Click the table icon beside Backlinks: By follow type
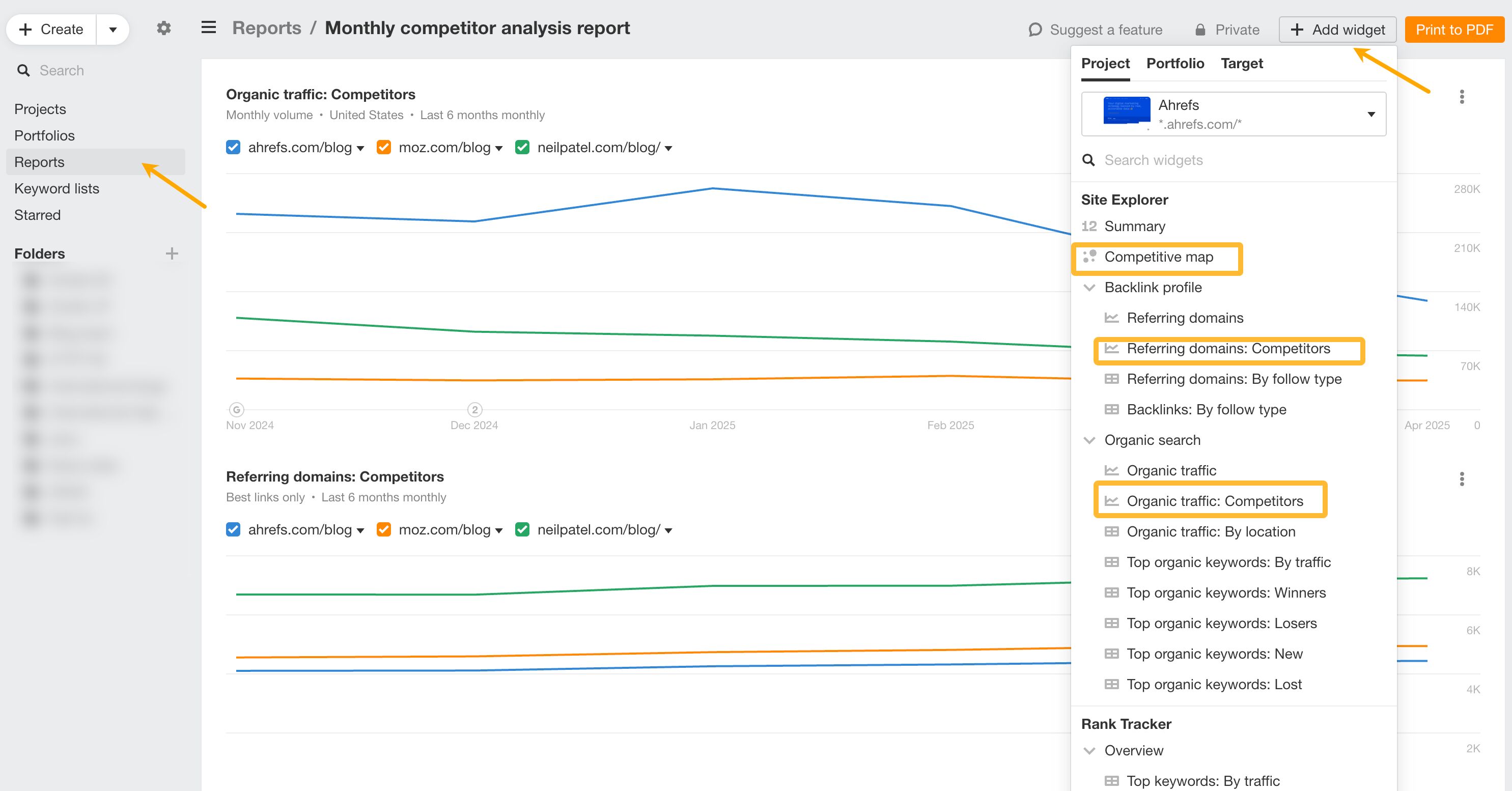The height and width of the screenshot is (791, 1512). (x=1112, y=409)
